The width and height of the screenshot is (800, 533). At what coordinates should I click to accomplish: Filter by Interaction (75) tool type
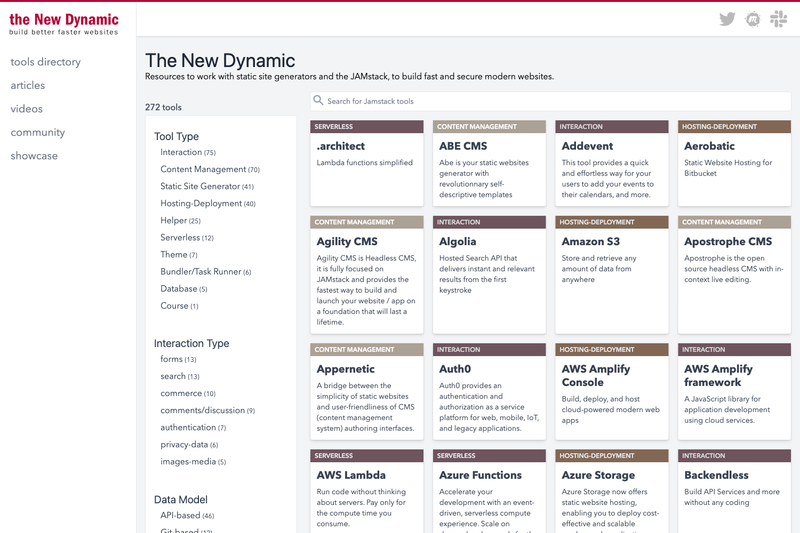click(188, 152)
